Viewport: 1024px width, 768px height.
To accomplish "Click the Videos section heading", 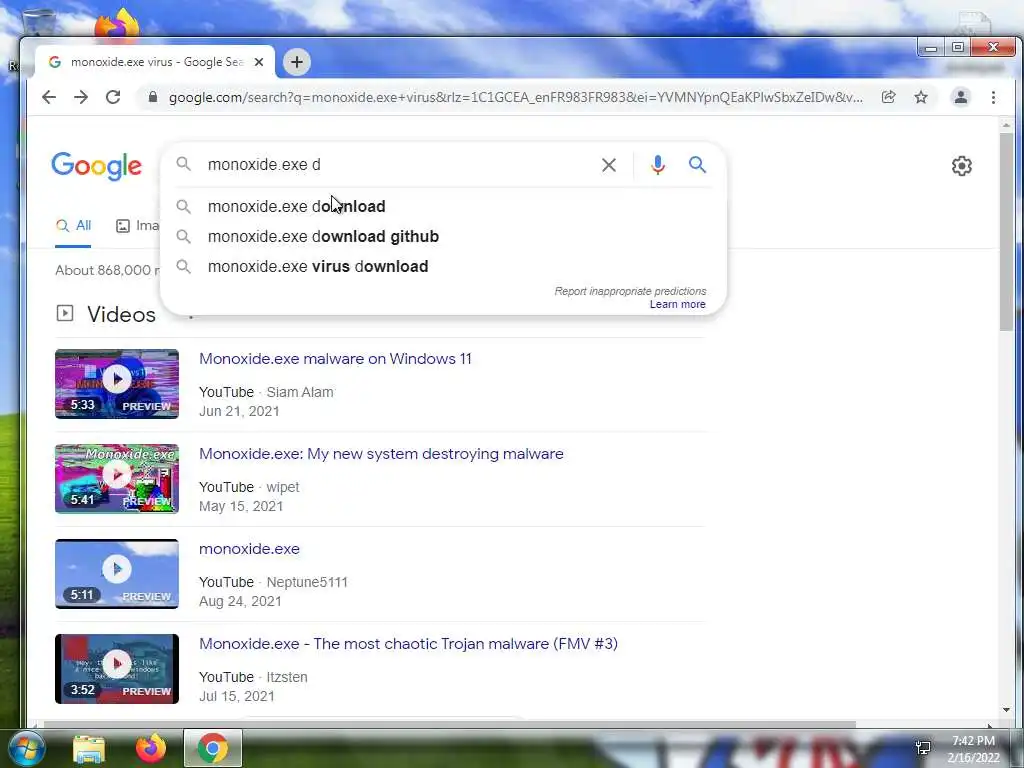I will click(121, 314).
